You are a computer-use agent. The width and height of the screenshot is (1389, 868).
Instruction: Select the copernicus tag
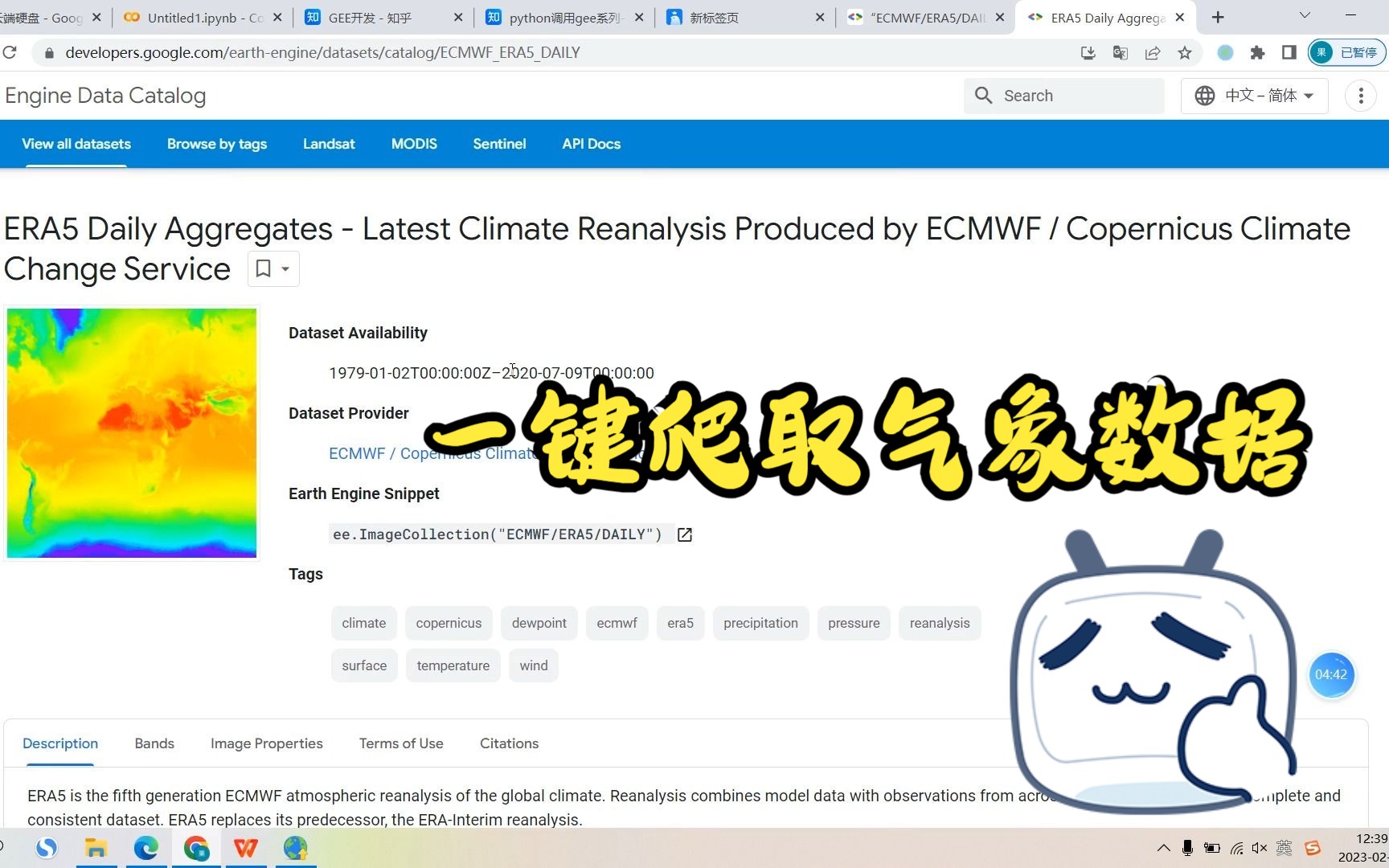tap(449, 623)
